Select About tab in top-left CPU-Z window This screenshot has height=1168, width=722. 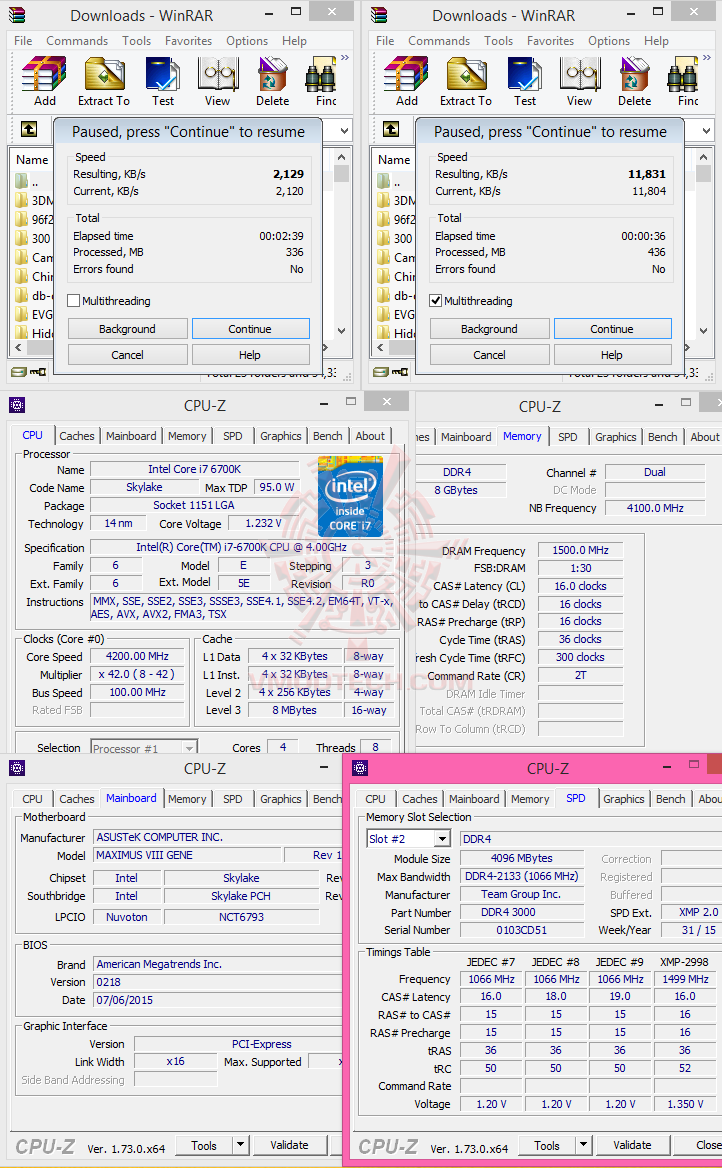tap(370, 436)
